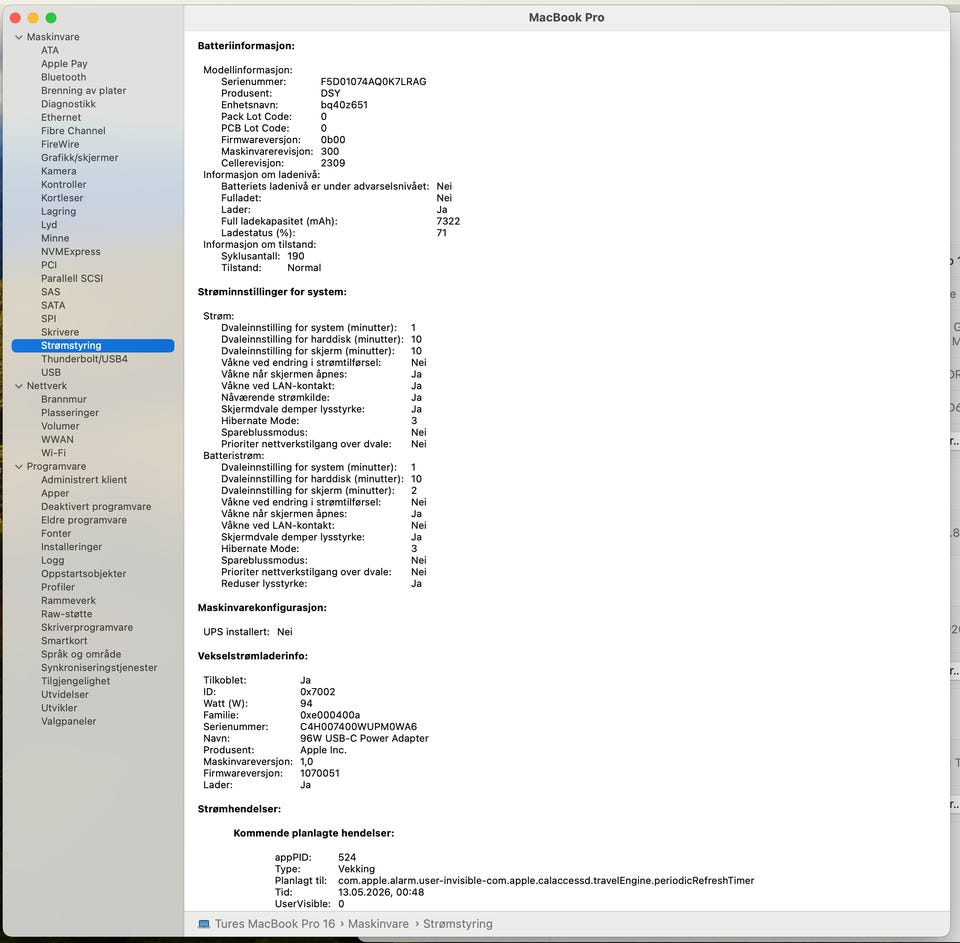Open Minne entry
Viewport: 960px width, 943px height.
tap(55, 238)
